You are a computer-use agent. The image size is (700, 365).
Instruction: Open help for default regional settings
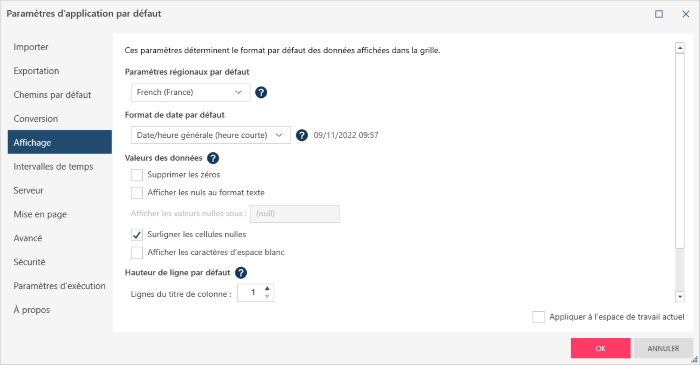[261, 92]
